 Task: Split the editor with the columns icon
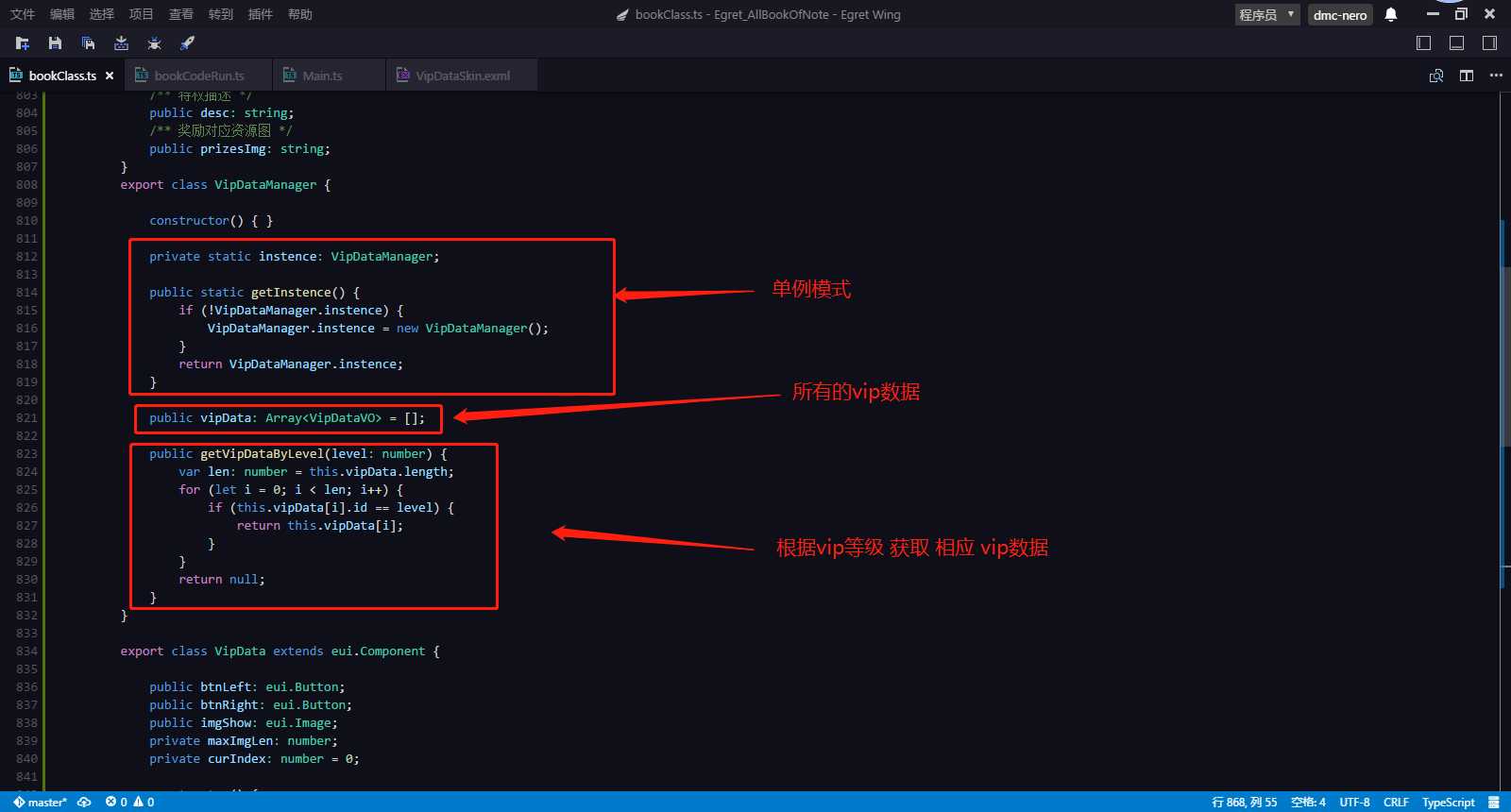[1467, 76]
